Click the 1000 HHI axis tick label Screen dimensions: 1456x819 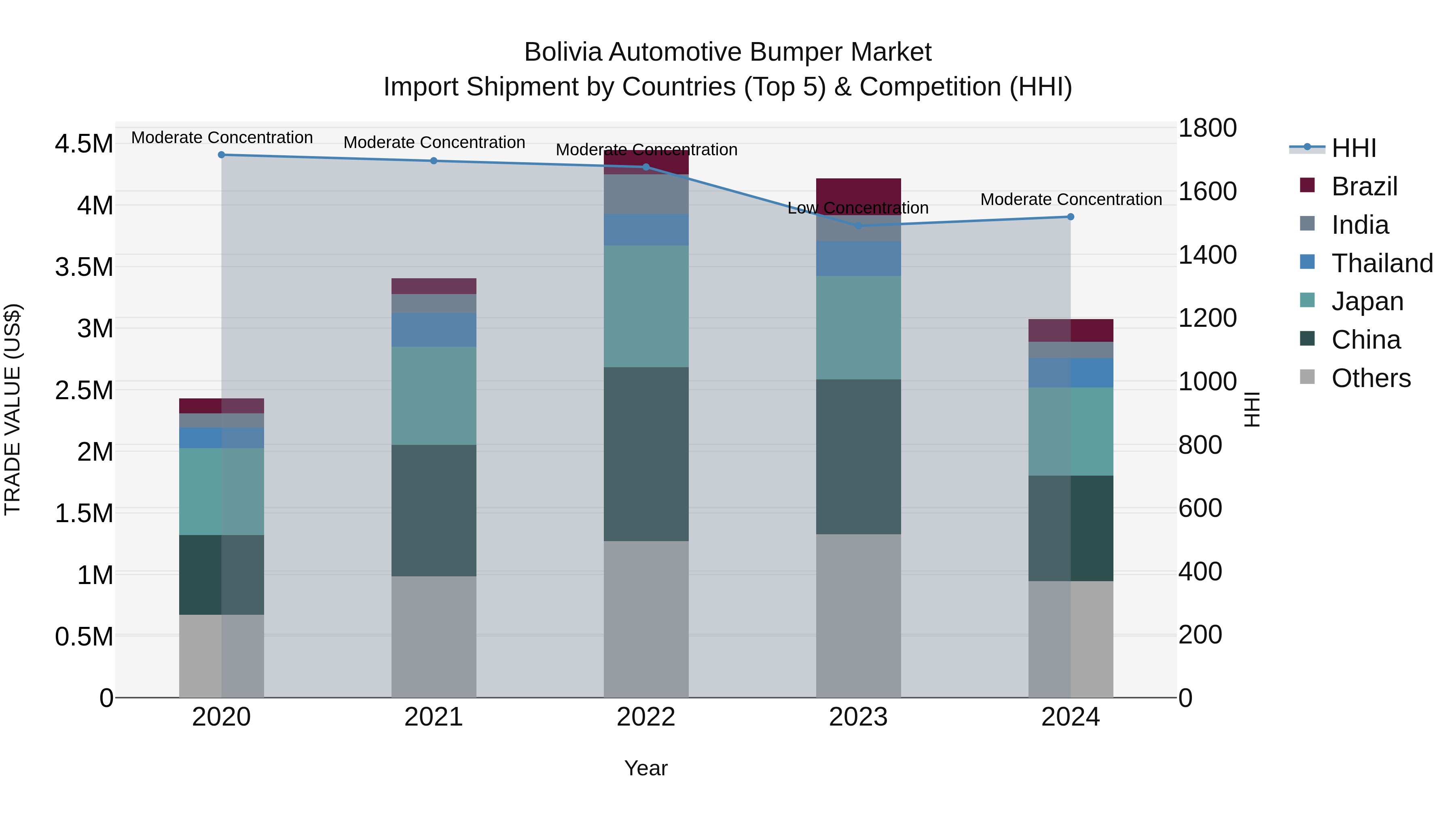1207,381
